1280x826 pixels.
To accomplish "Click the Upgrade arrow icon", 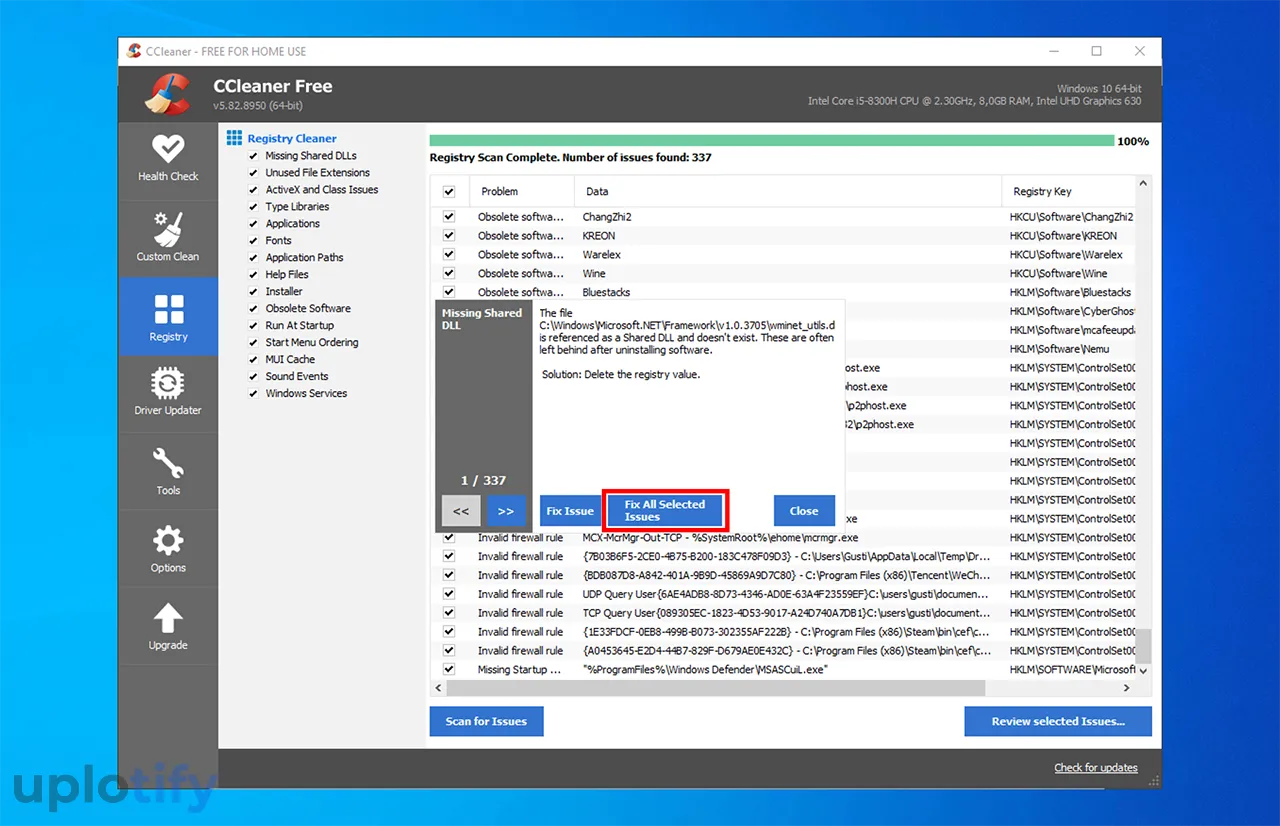I will tap(168, 618).
